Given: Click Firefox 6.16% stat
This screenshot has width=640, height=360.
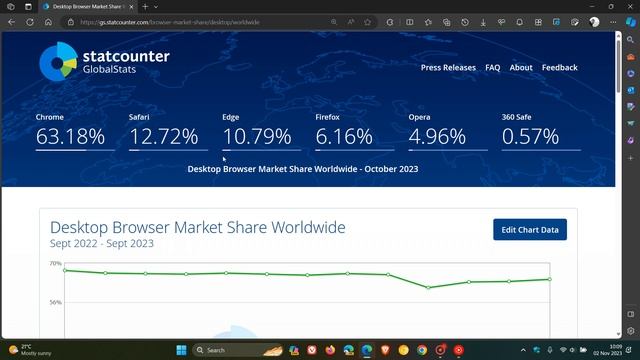Looking at the screenshot, I should click(355, 131).
